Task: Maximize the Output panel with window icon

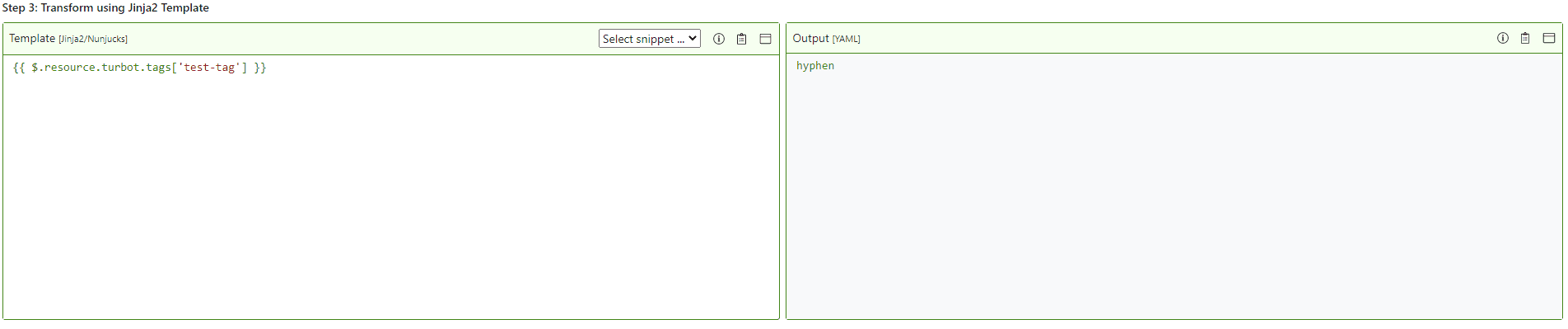Action: pos(1549,38)
